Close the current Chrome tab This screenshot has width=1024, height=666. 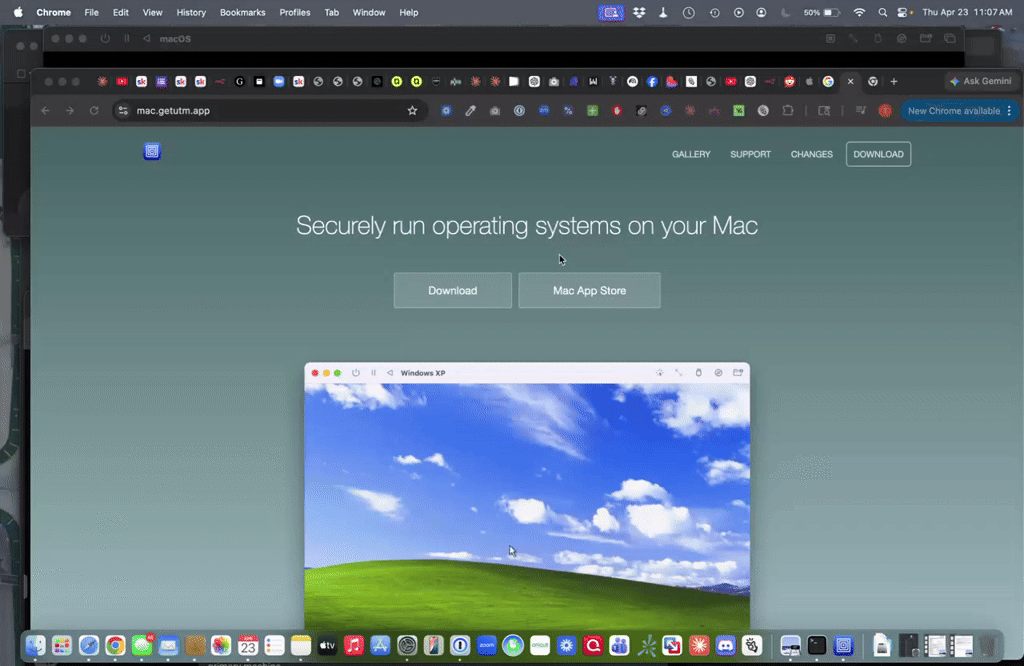[850, 82]
